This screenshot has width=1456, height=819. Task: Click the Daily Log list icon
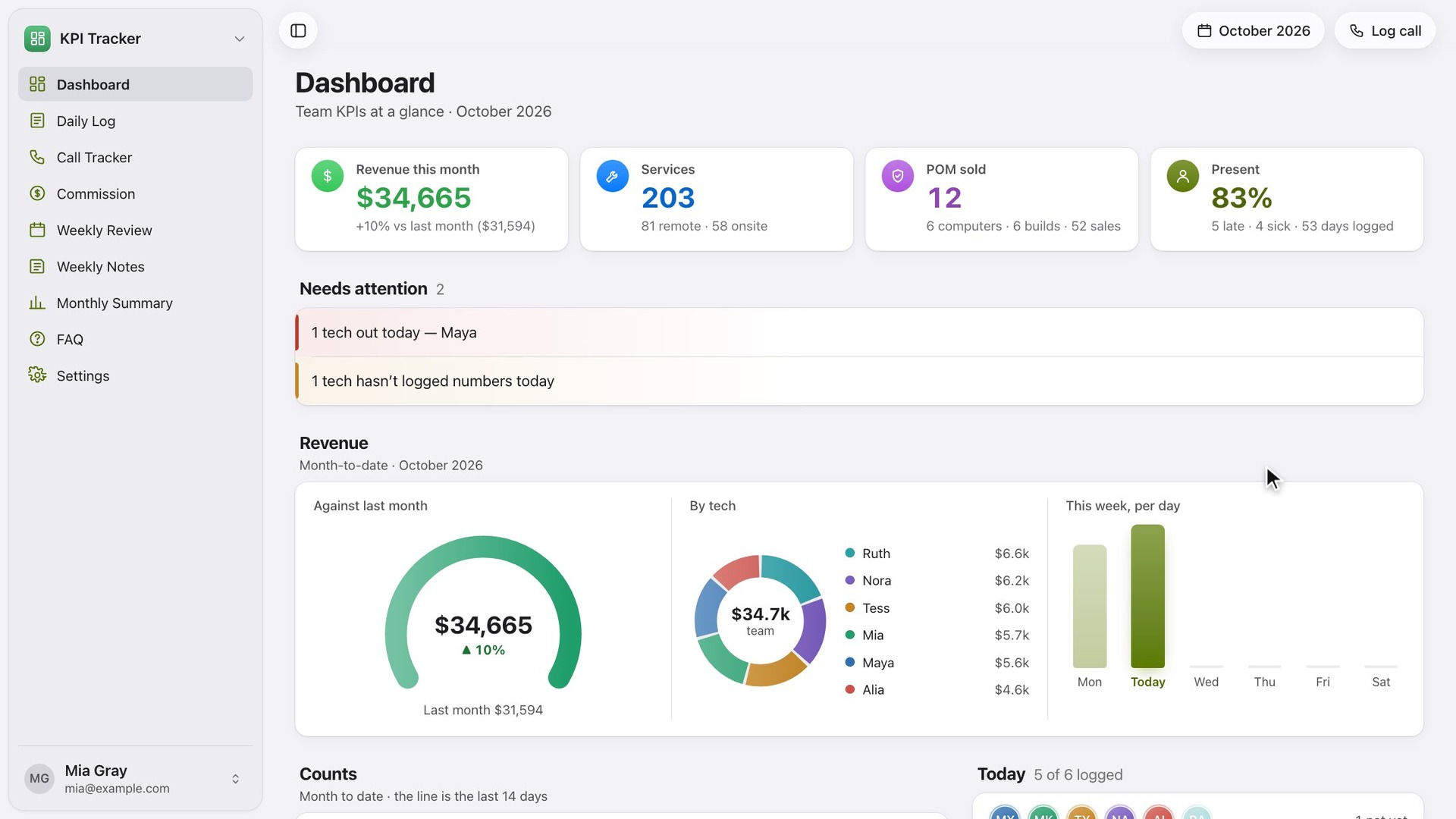click(x=37, y=121)
